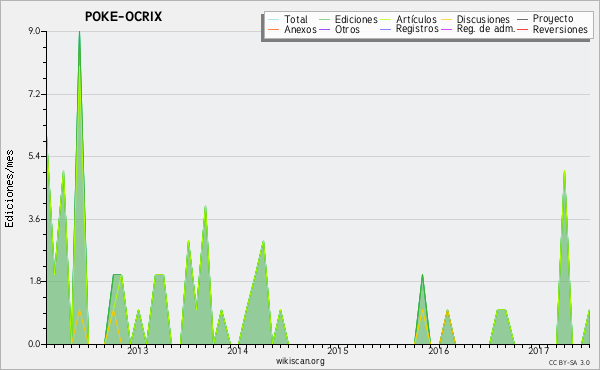Click the 9.0 y-axis label

point(34,31)
